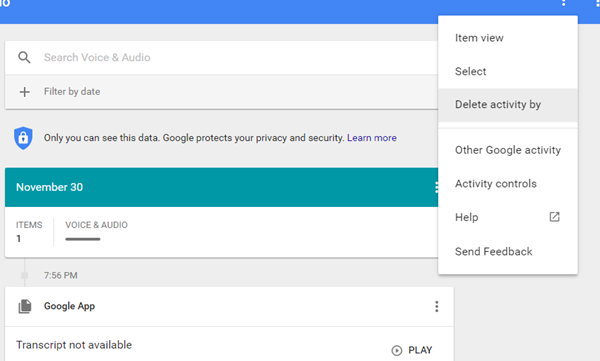Choose Delete activity by option
Screen dimensions: 600x361
[508, 105]
